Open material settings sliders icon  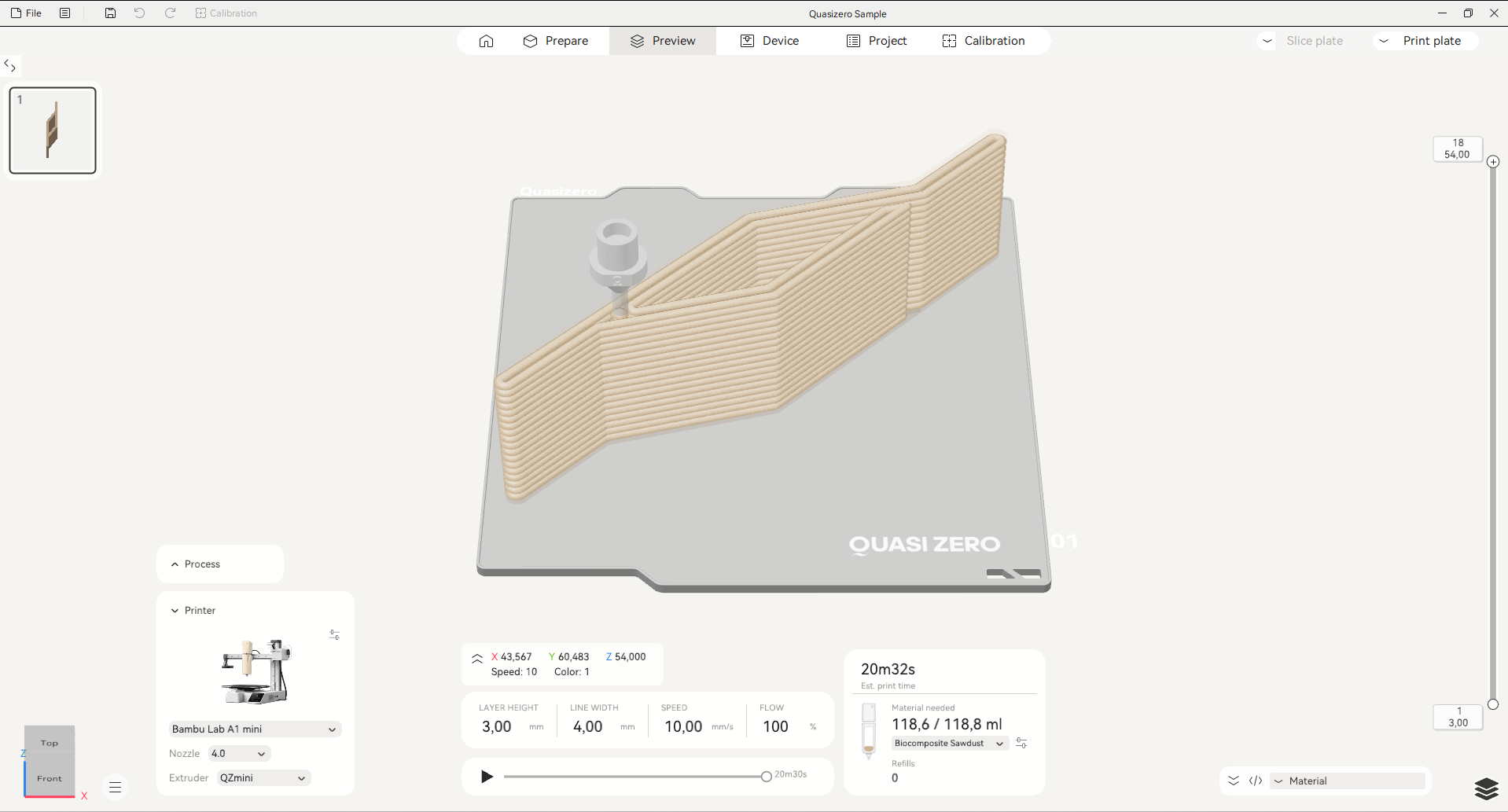[x=1021, y=743]
